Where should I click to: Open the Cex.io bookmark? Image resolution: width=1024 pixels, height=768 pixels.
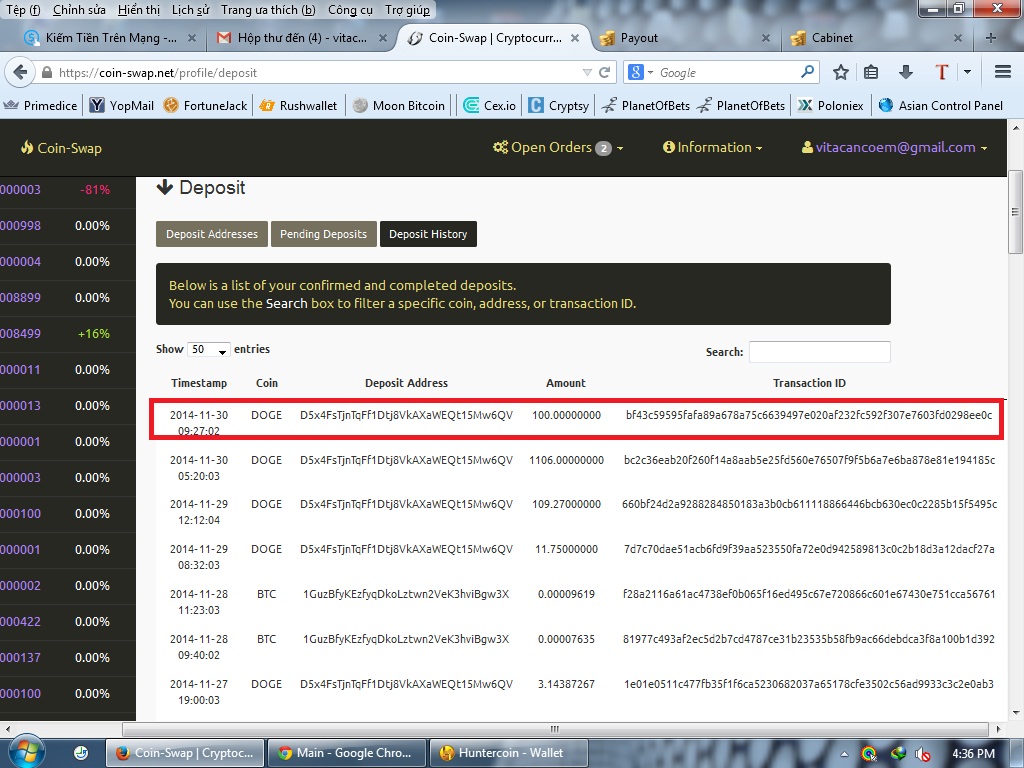489,103
